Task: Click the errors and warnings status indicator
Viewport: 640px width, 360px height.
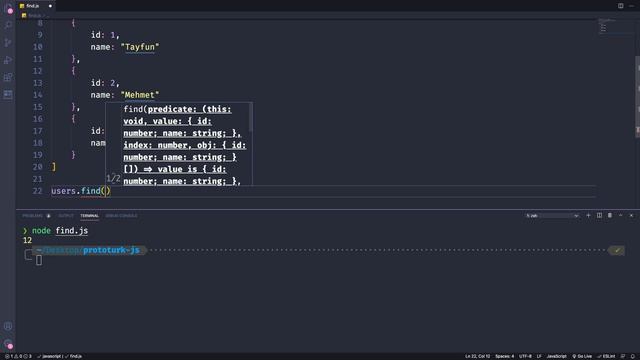Action: [18, 356]
